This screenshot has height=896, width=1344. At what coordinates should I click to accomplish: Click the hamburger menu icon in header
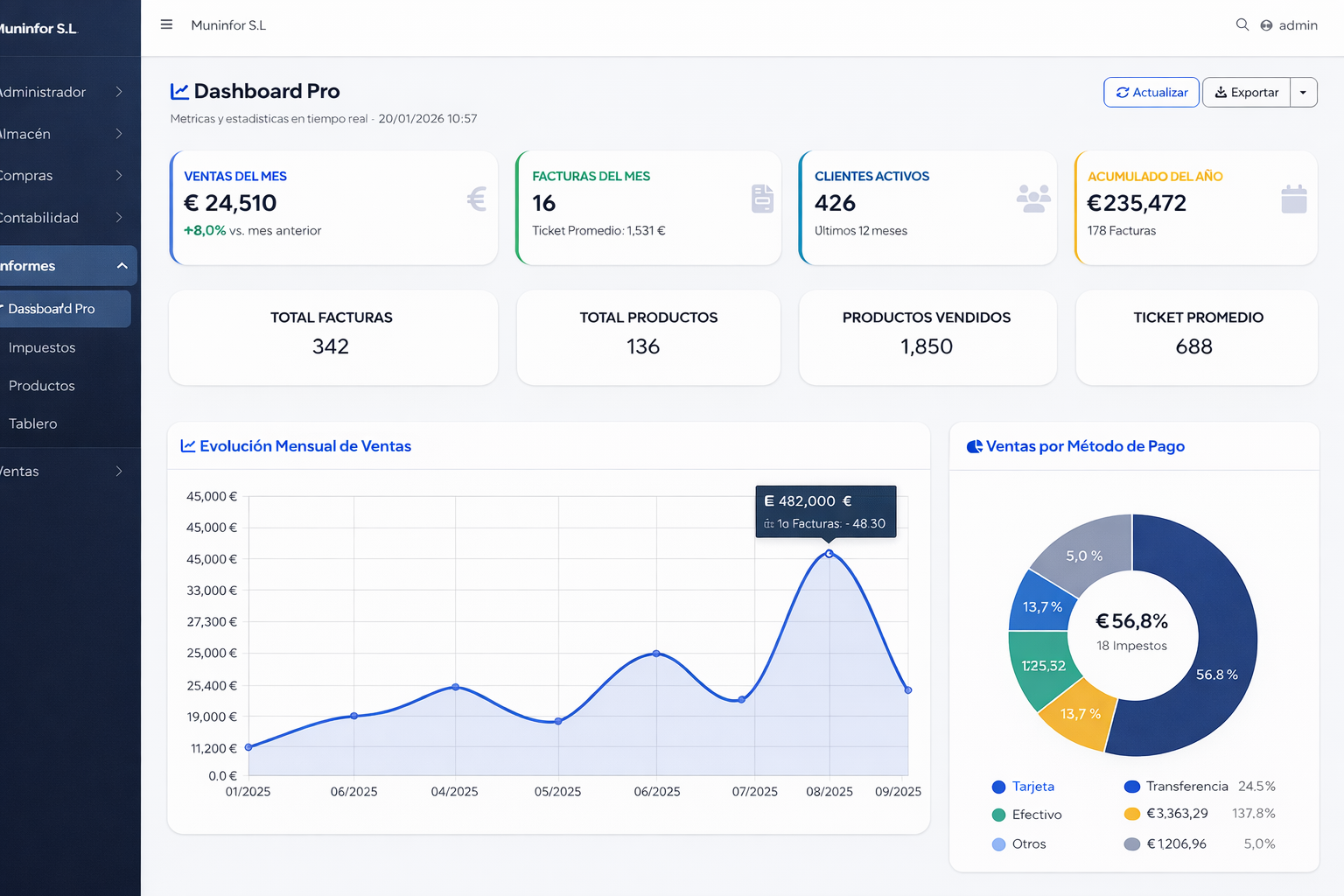point(166,24)
